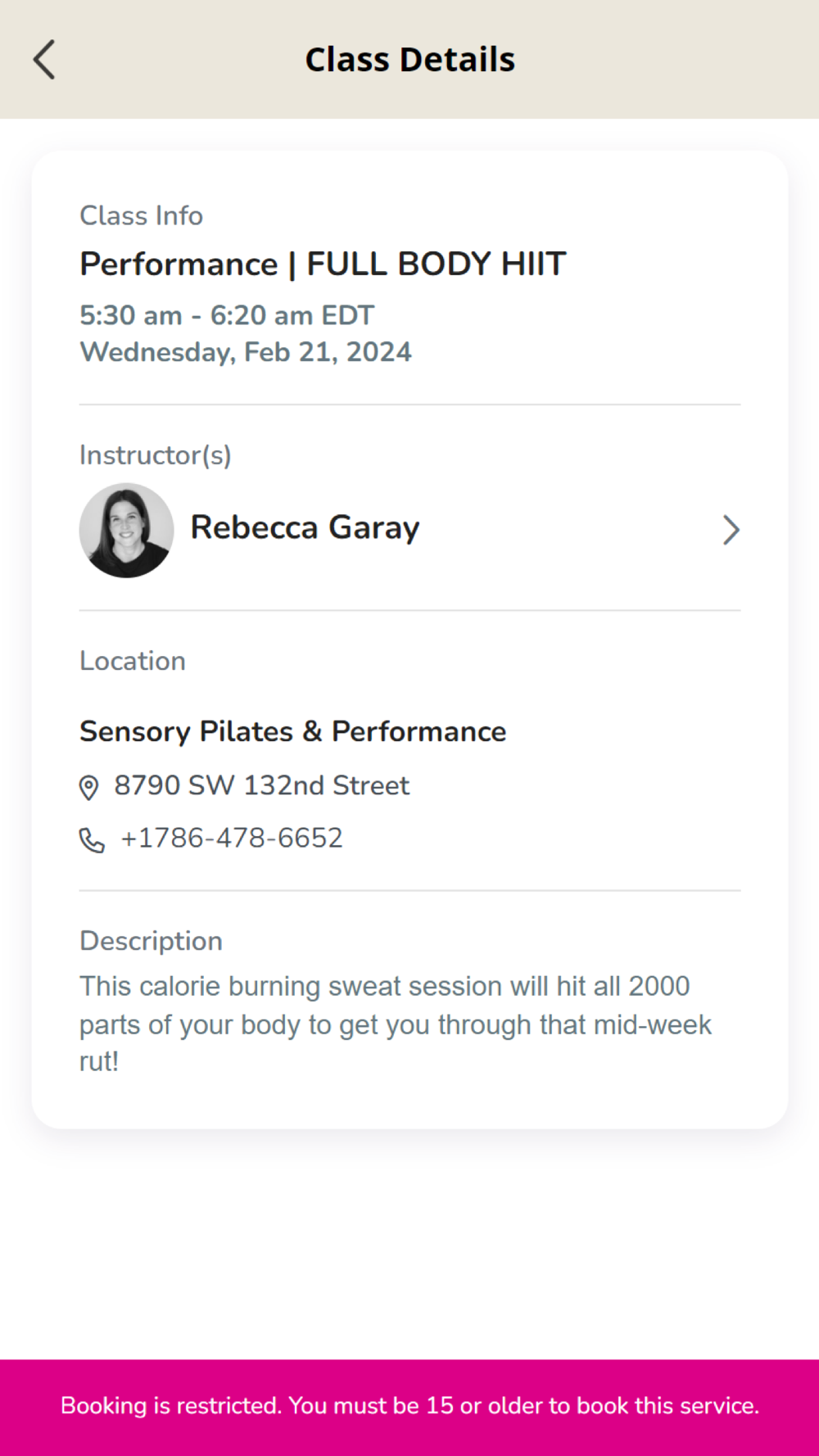Click the Performance | FULL BODY HIIT title
The height and width of the screenshot is (1456, 819).
click(323, 265)
